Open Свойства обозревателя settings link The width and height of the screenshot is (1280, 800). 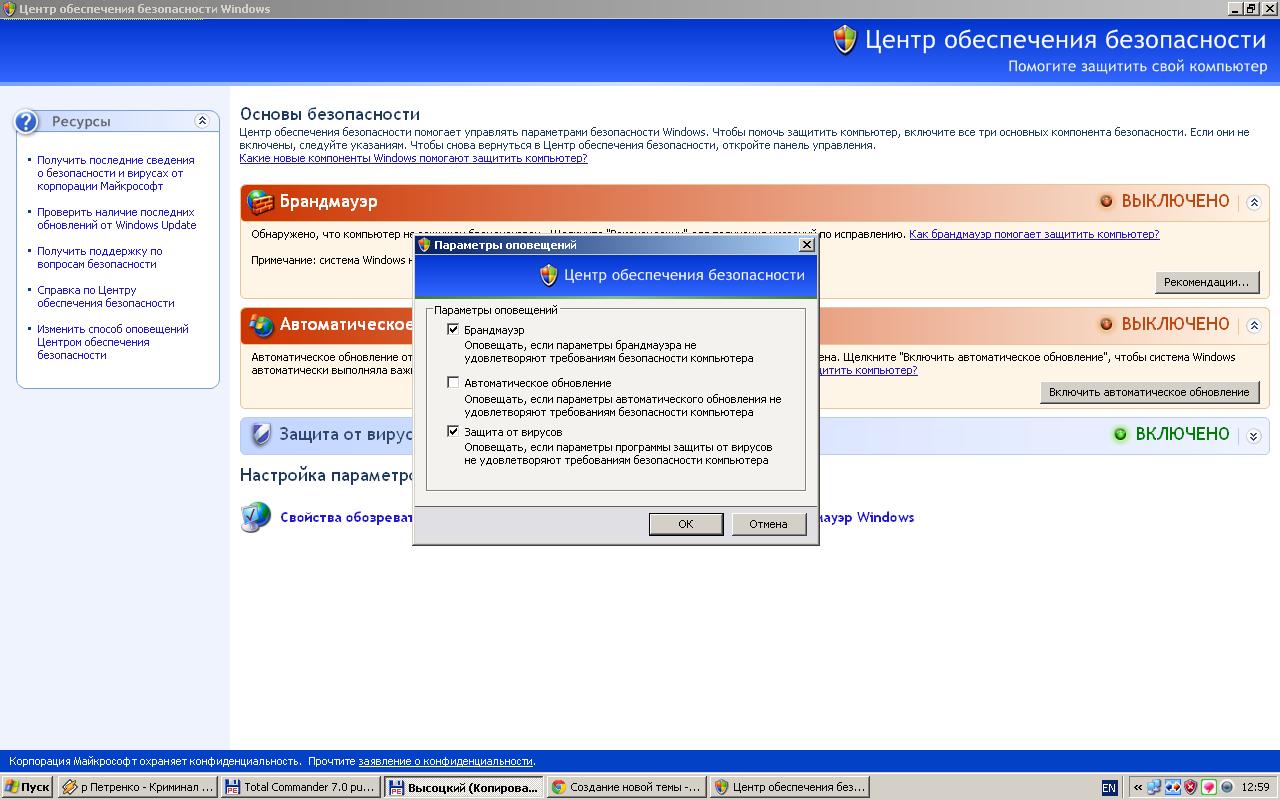click(x=346, y=517)
